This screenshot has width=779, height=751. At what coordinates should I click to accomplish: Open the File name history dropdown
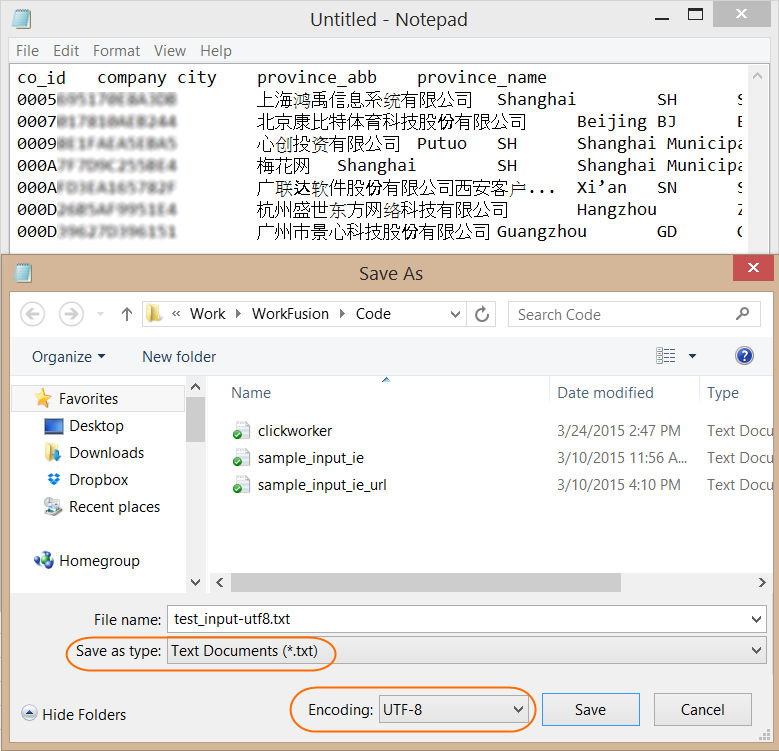point(756,619)
